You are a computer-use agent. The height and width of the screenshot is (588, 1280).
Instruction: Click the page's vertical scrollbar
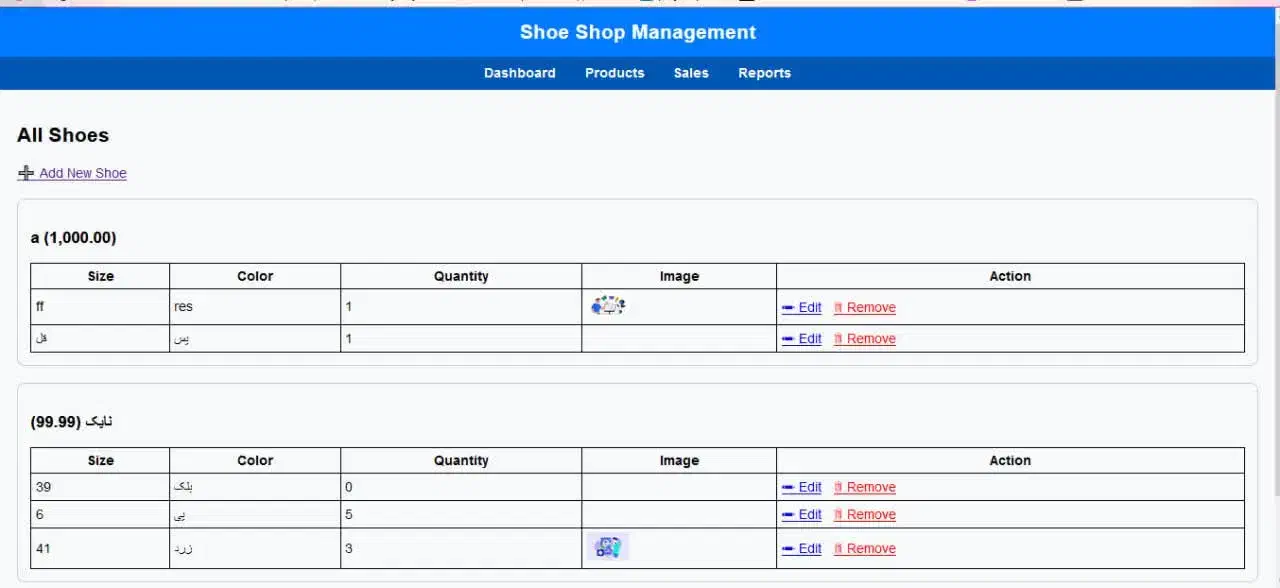click(1275, 300)
